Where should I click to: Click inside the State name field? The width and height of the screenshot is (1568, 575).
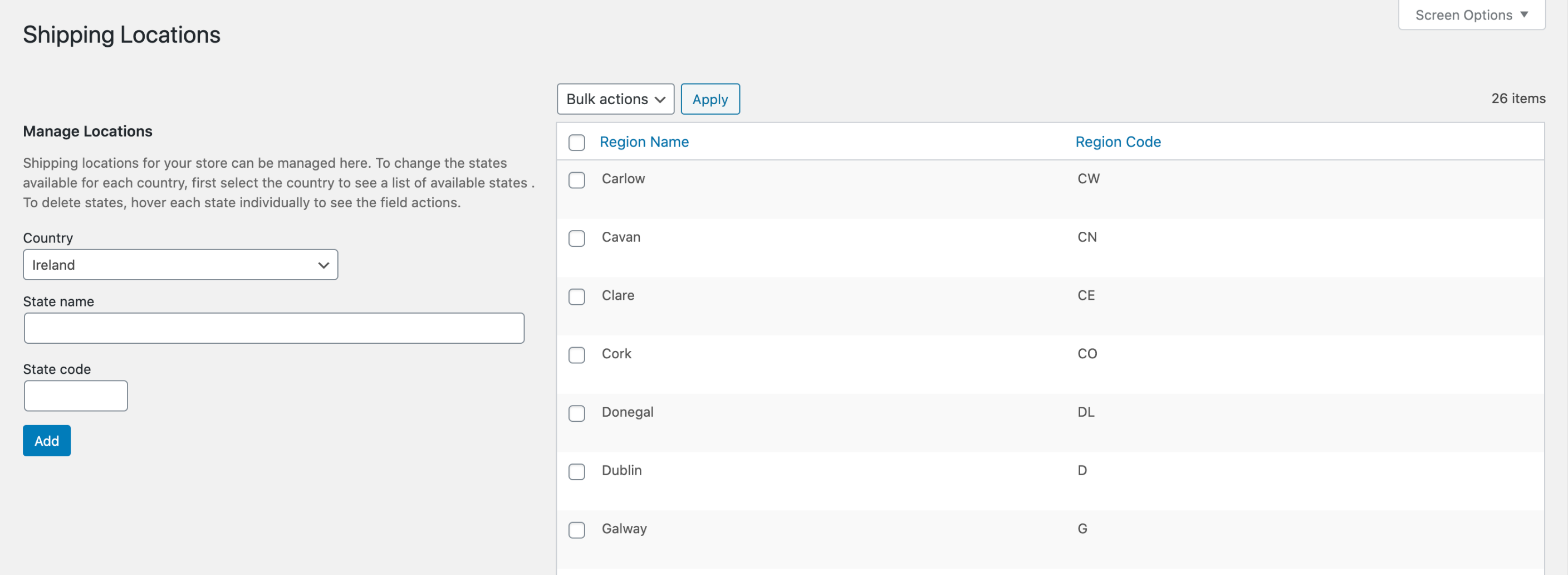coord(273,328)
